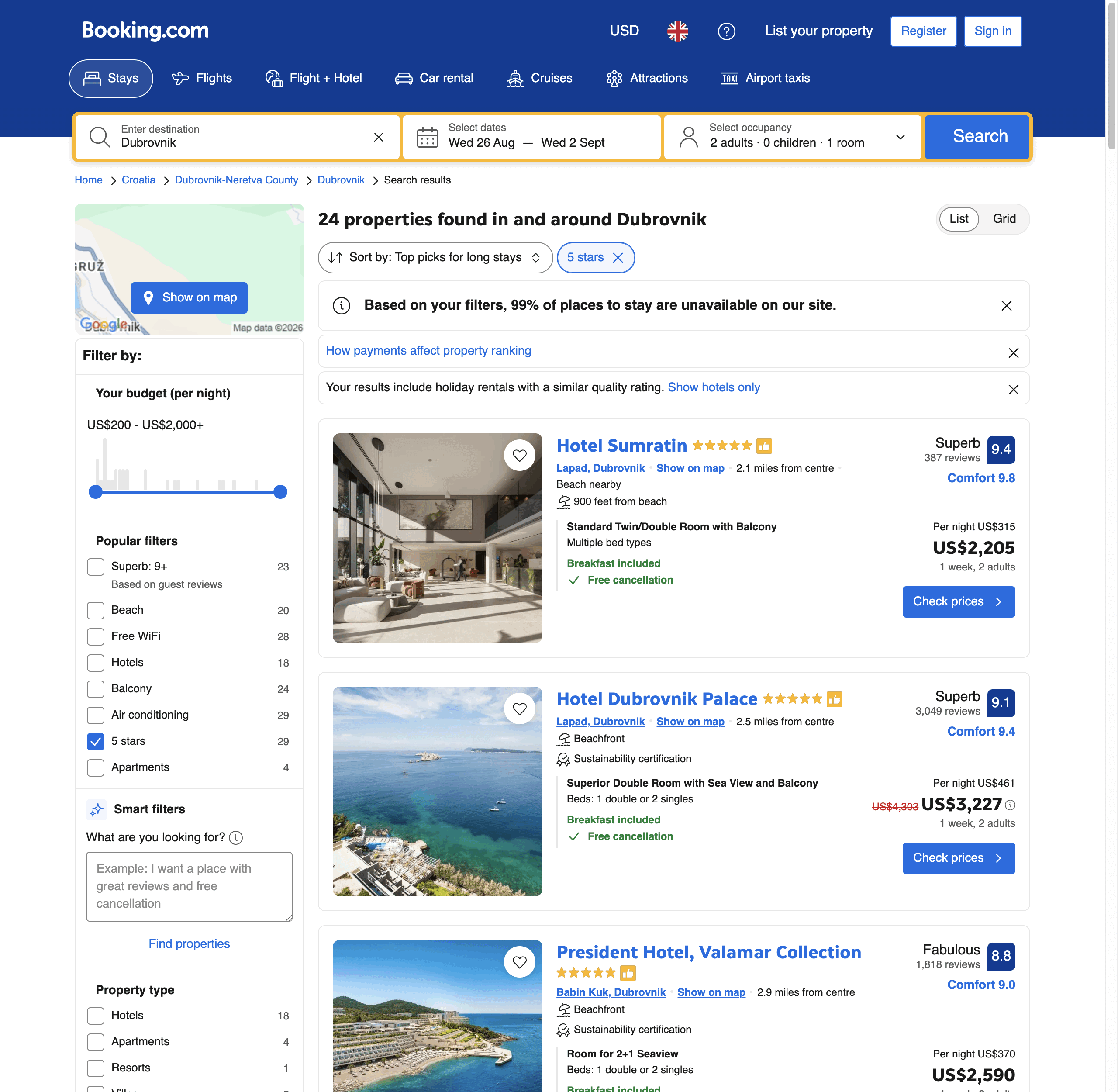
Task: Dismiss the holiday rentals notice
Action: pyautogui.click(x=1013, y=390)
